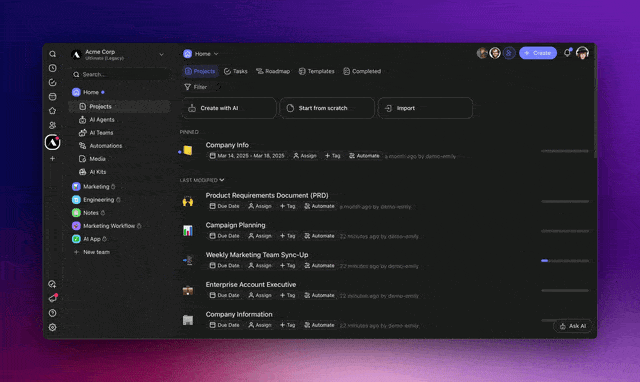Open the calendar icon in left rail
Image resolution: width=640 pixels, height=382 pixels.
(x=53, y=97)
